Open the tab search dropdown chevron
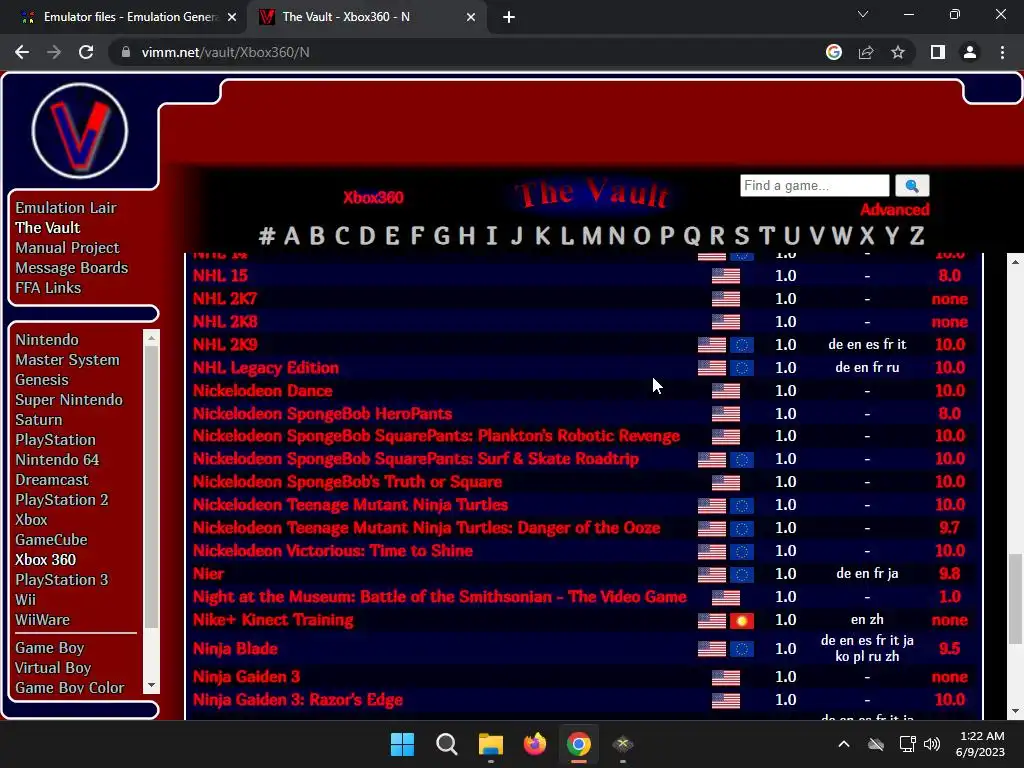The width and height of the screenshot is (1024, 768). 863,14
